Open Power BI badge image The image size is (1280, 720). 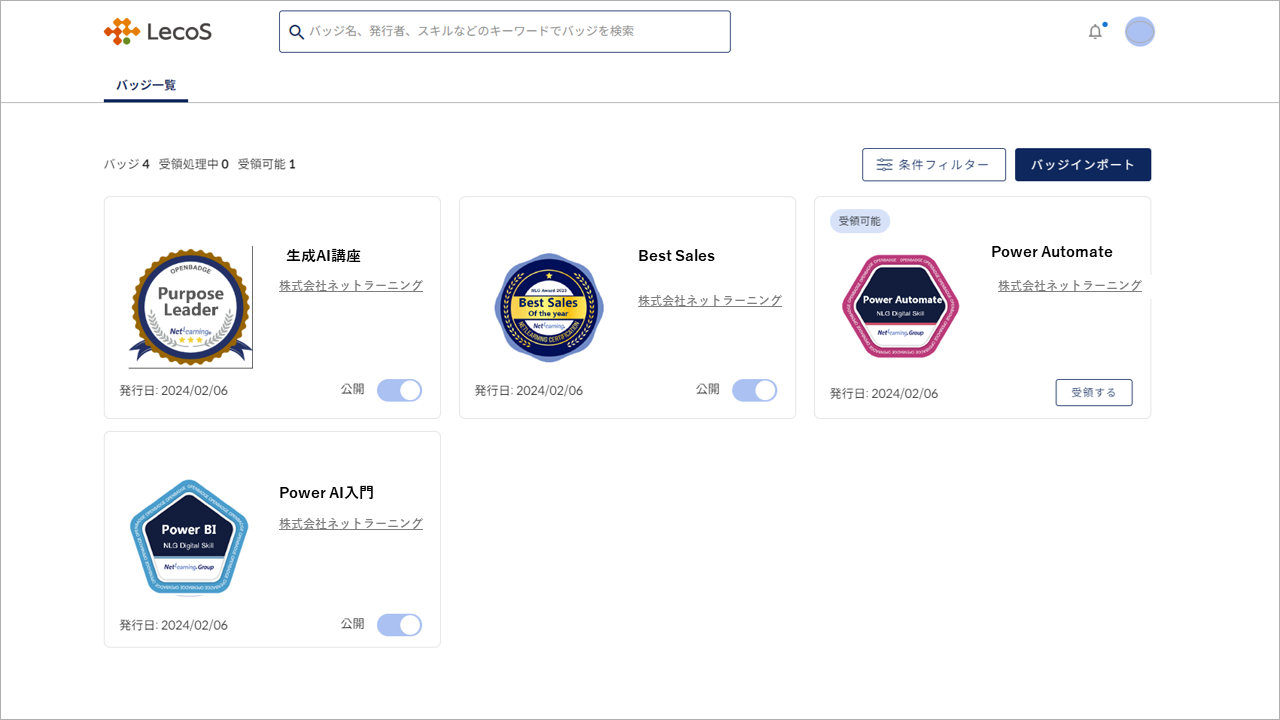pyautogui.click(x=189, y=537)
